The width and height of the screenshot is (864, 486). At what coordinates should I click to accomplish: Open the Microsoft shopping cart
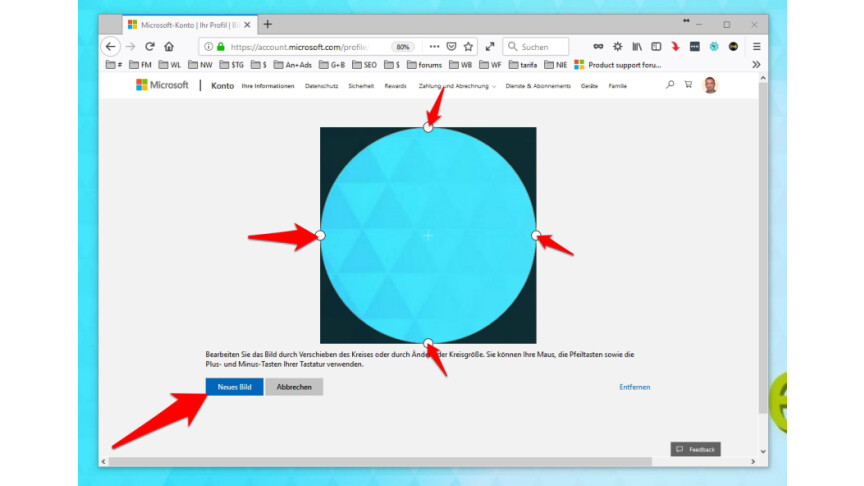tap(688, 85)
